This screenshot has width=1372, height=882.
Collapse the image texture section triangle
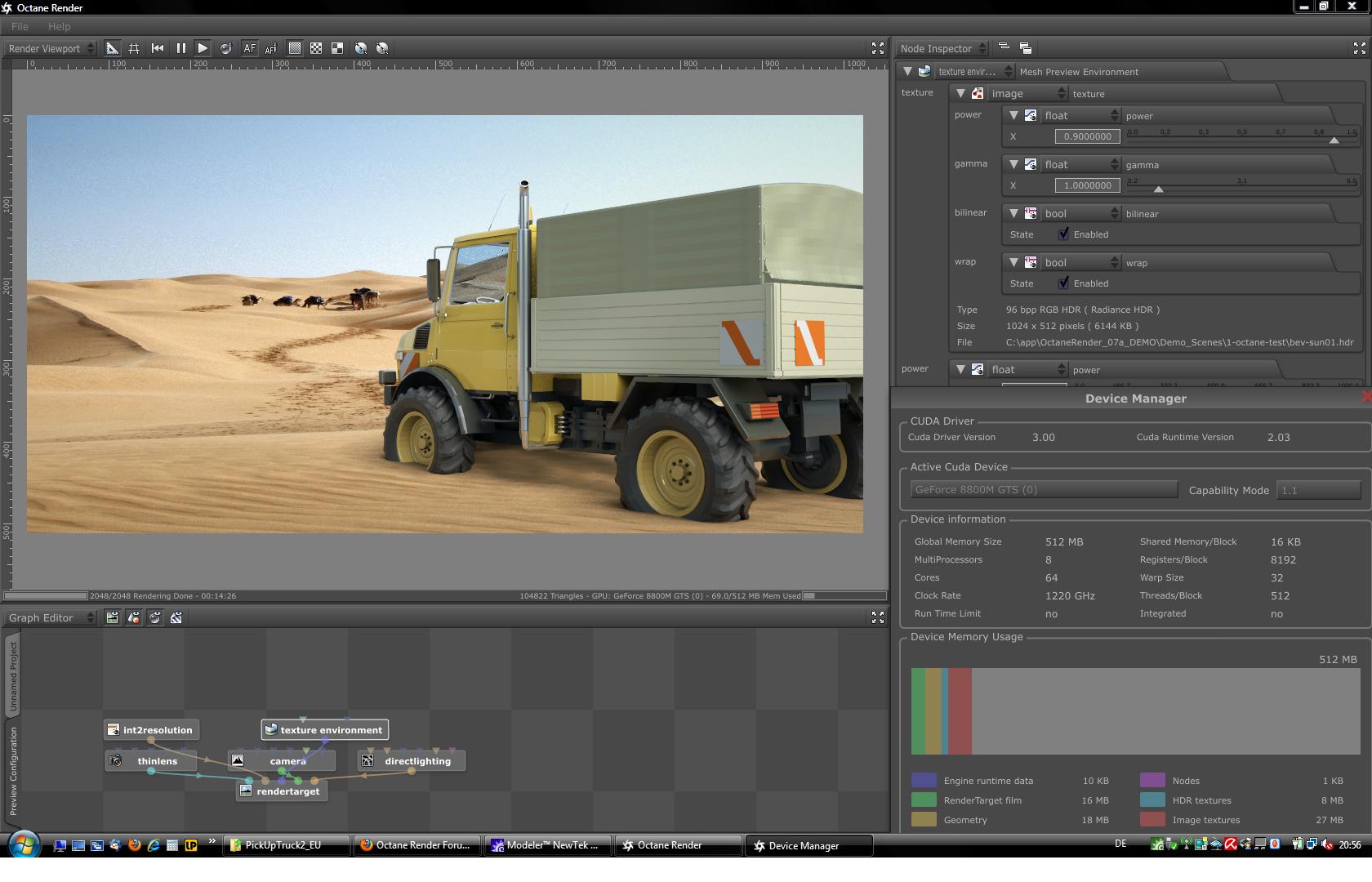[961, 94]
